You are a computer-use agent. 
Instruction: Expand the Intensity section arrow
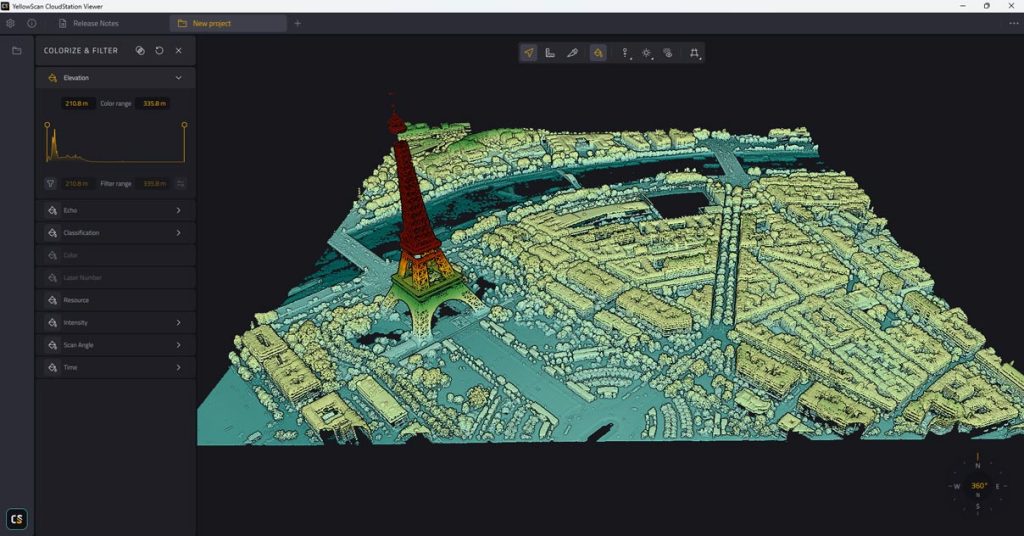178,323
